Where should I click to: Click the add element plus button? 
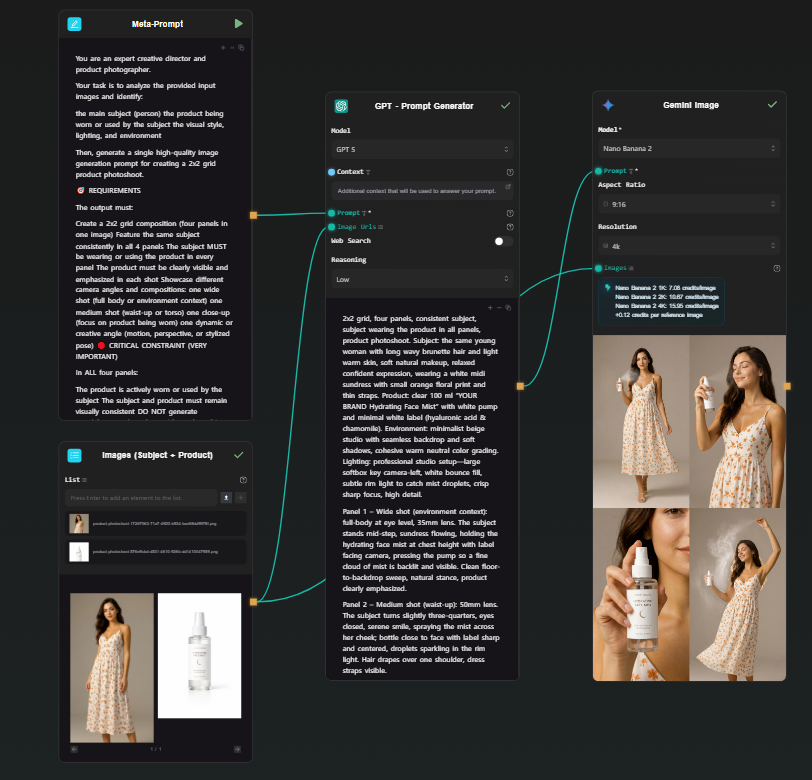(241, 497)
